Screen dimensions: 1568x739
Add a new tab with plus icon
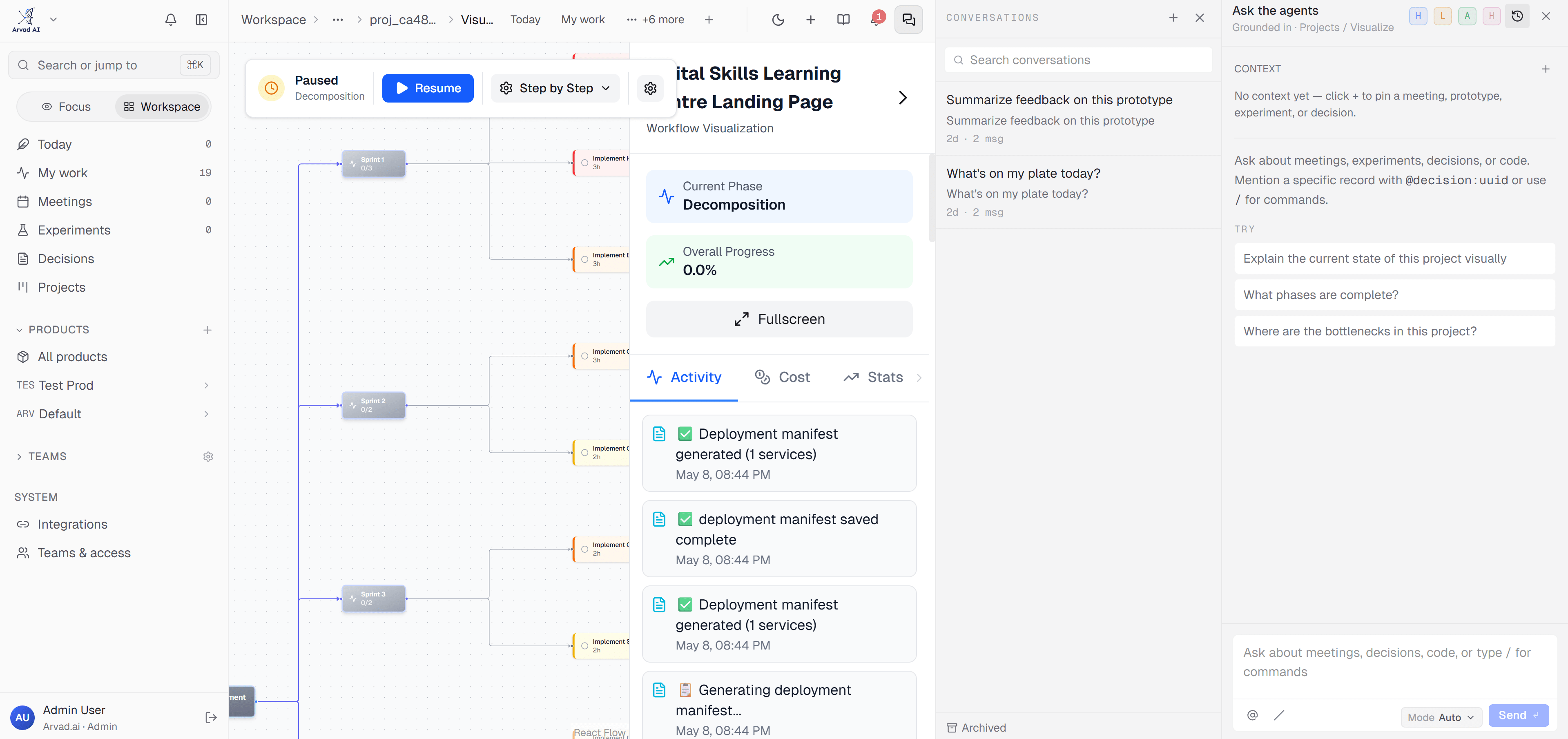(709, 20)
